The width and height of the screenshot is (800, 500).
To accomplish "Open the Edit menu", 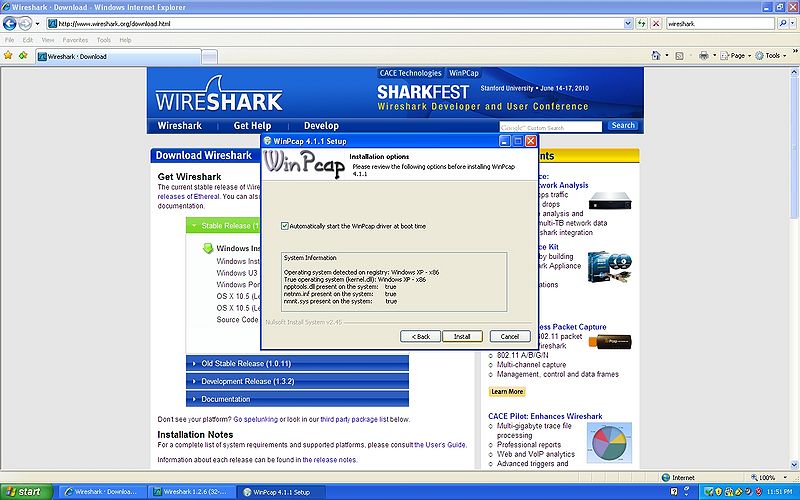I will point(28,40).
